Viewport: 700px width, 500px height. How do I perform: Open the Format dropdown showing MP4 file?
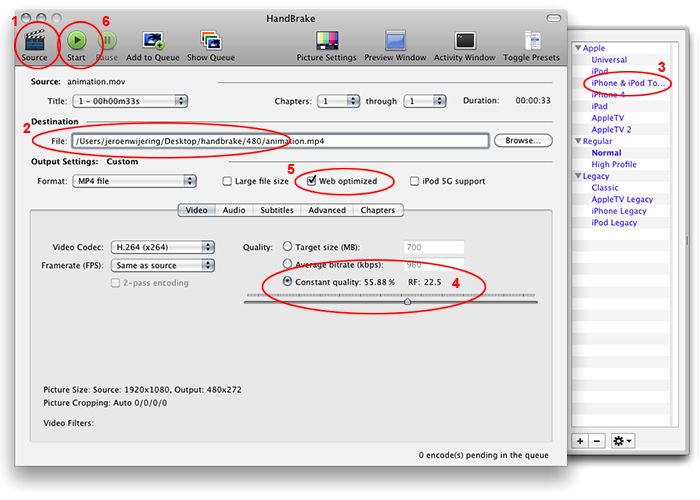(x=134, y=181)
